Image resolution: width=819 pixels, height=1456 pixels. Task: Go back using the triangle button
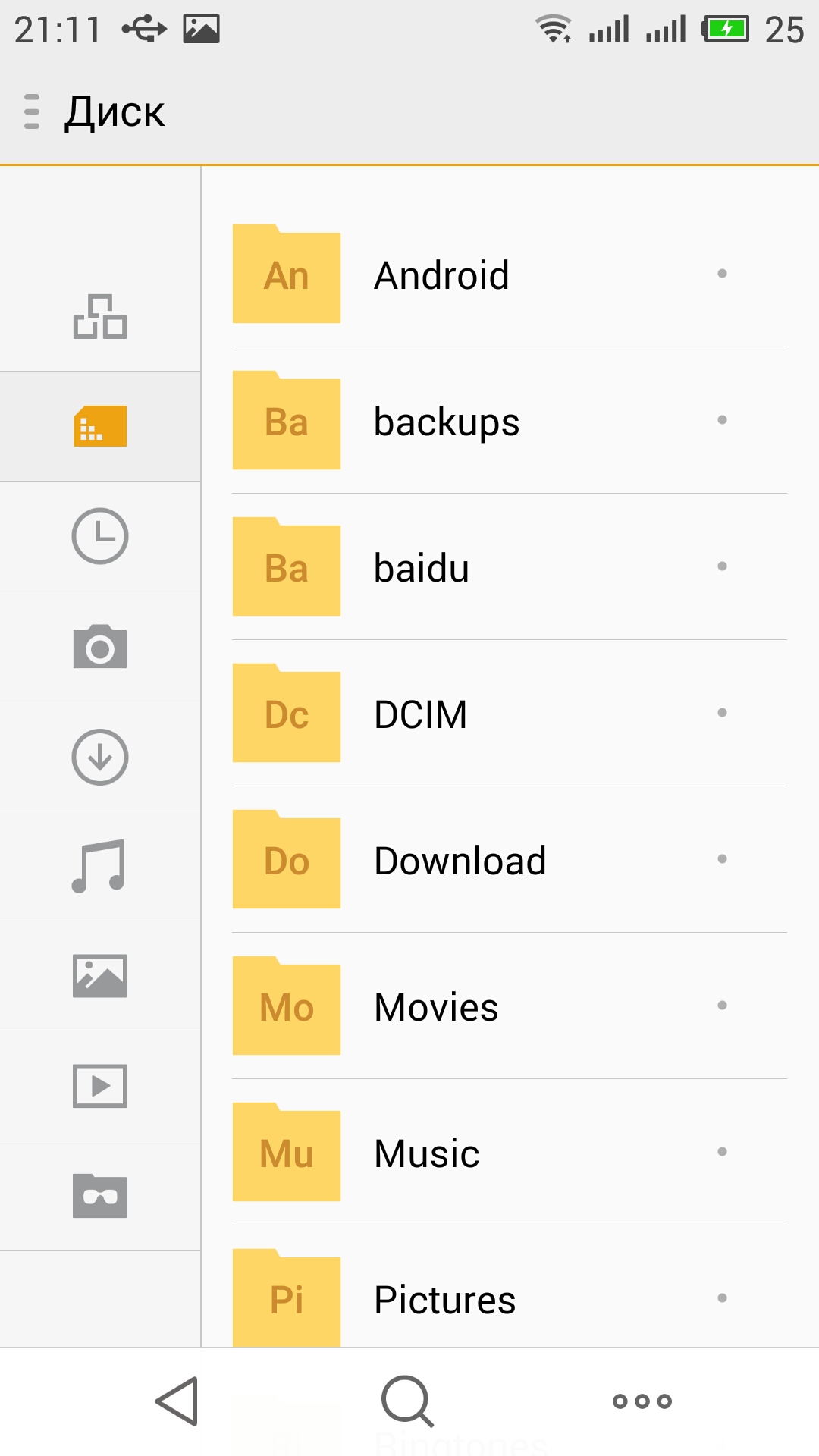pos(177,1401)
